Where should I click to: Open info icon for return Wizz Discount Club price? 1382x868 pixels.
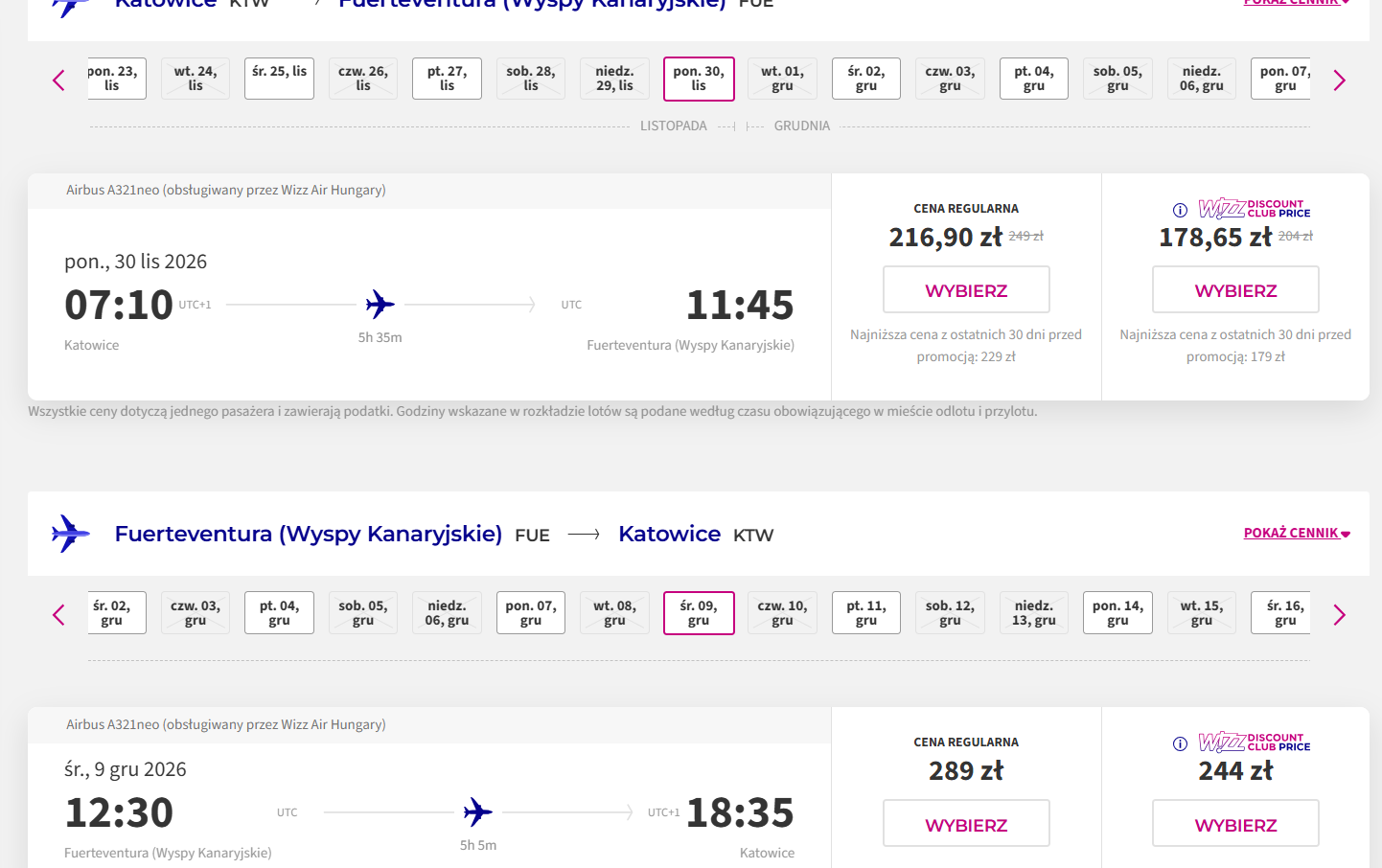pyautogui.click(x=1180, y=743)
